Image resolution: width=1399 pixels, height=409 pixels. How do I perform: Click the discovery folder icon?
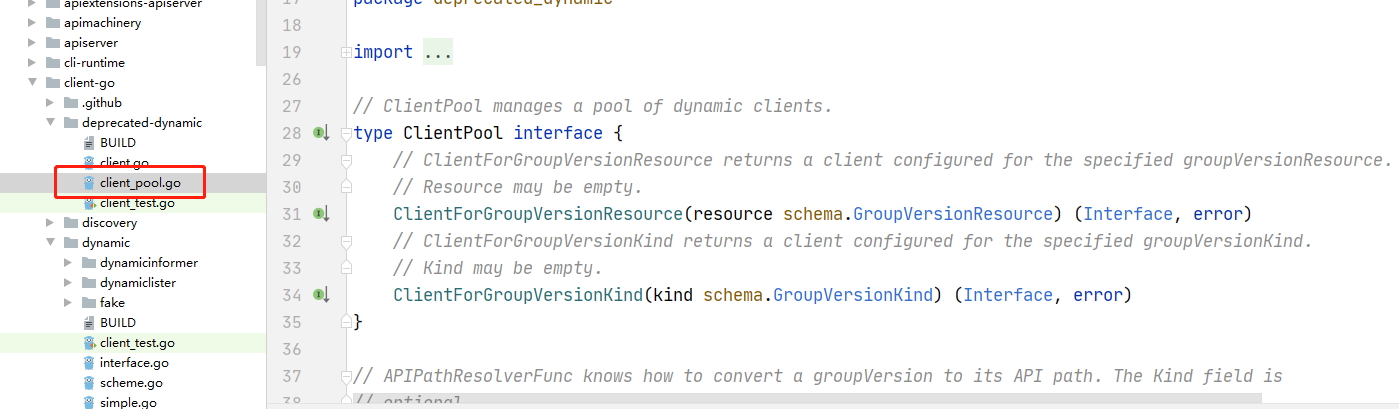point(70,223)
